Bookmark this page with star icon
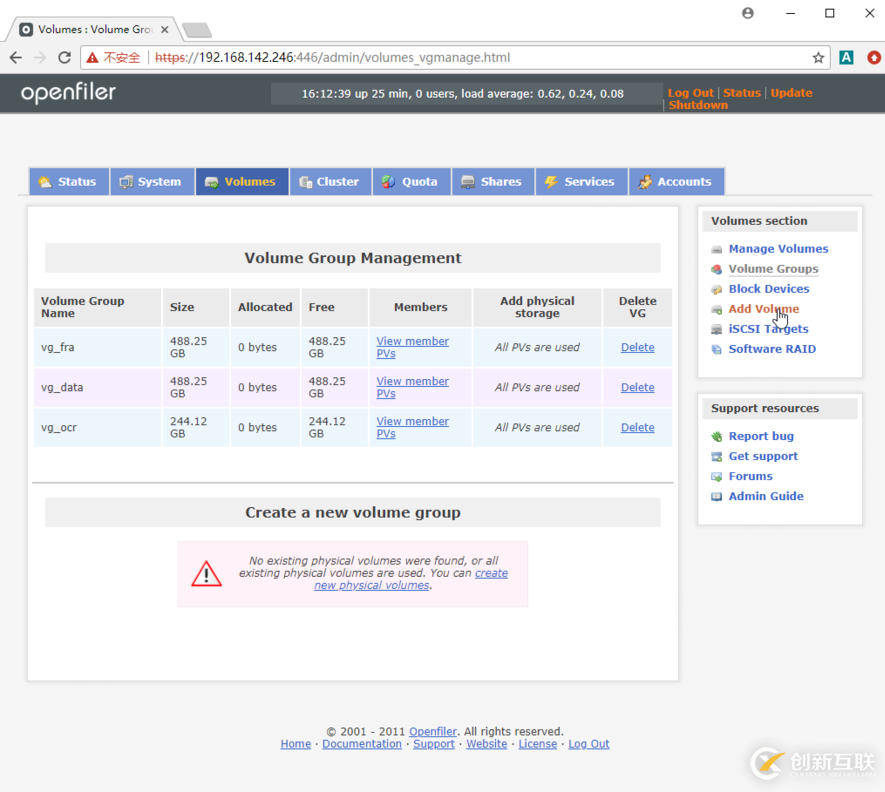Image resolution: width=885 pixels, height=792 pixels. pos(818,58)
